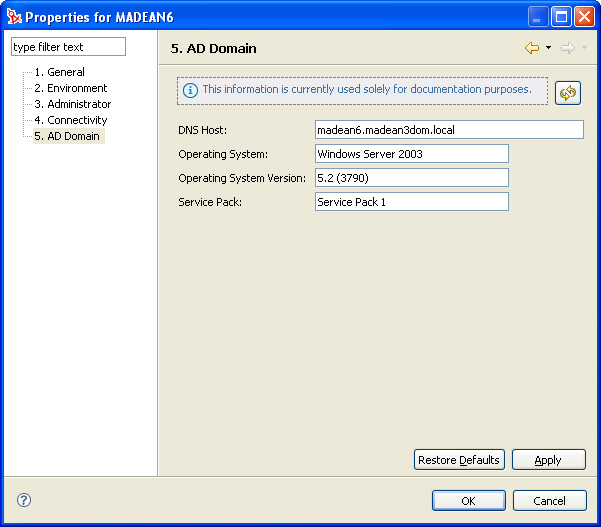Select 2. Environment in the tree

71,88
